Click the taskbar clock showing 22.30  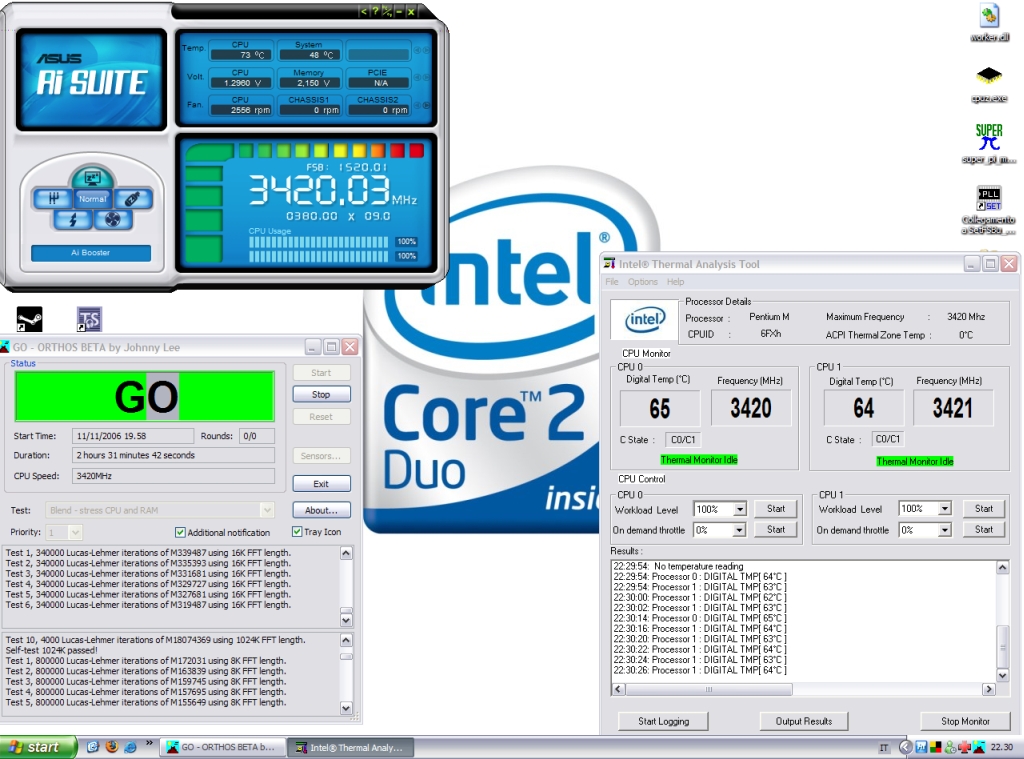tap(1001, 747)
